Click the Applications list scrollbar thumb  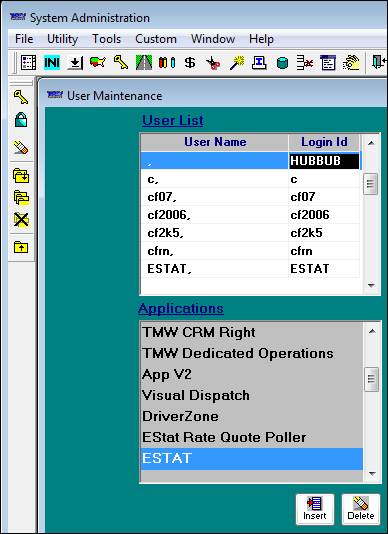(x=372, y=379)
